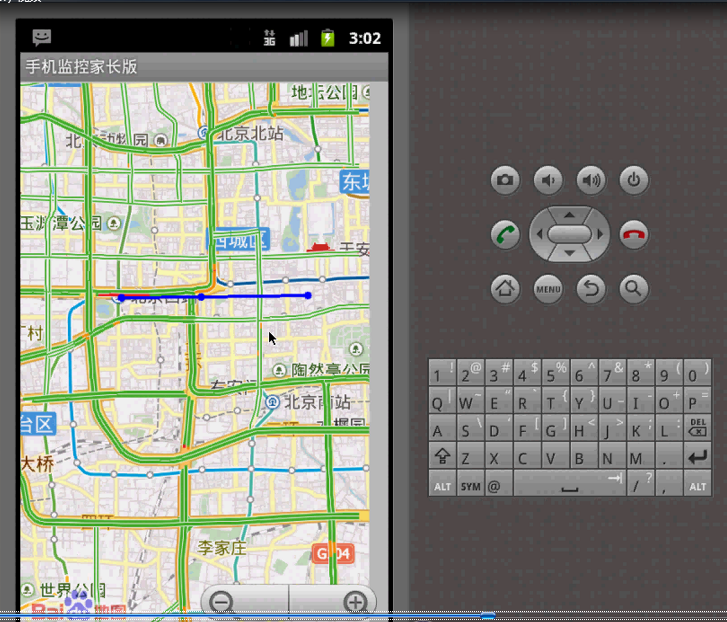Click the message notification icon in status bar
727x622 pixels.
(42, 37)
